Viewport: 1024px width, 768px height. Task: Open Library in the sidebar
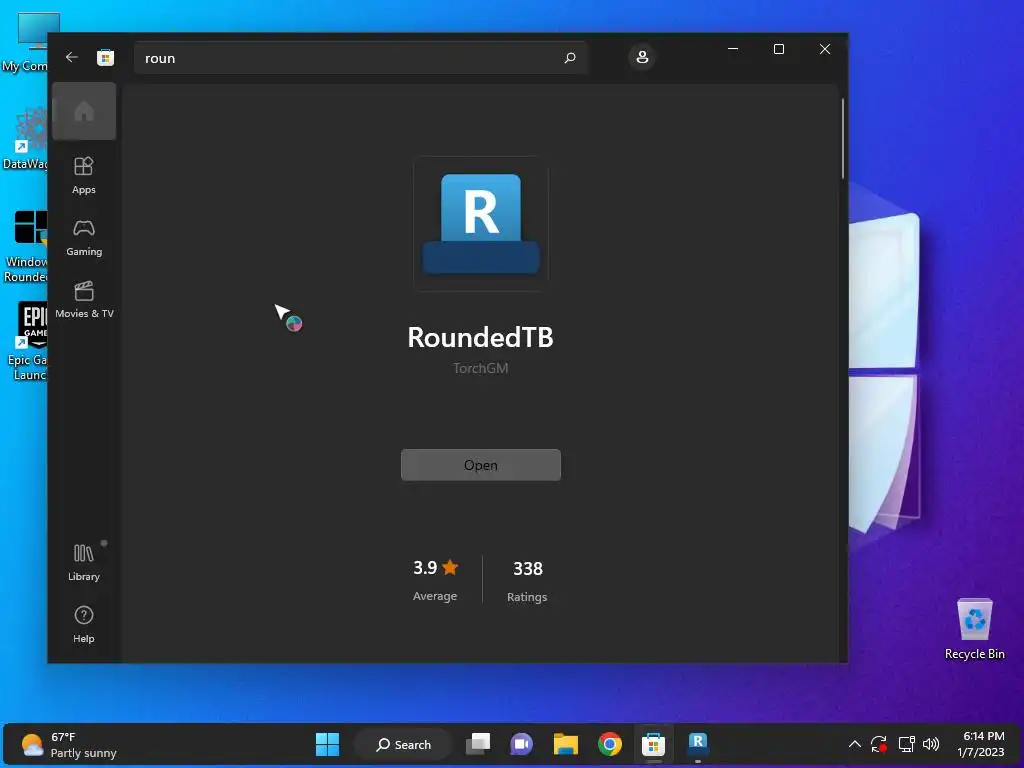tap(84, 562)
